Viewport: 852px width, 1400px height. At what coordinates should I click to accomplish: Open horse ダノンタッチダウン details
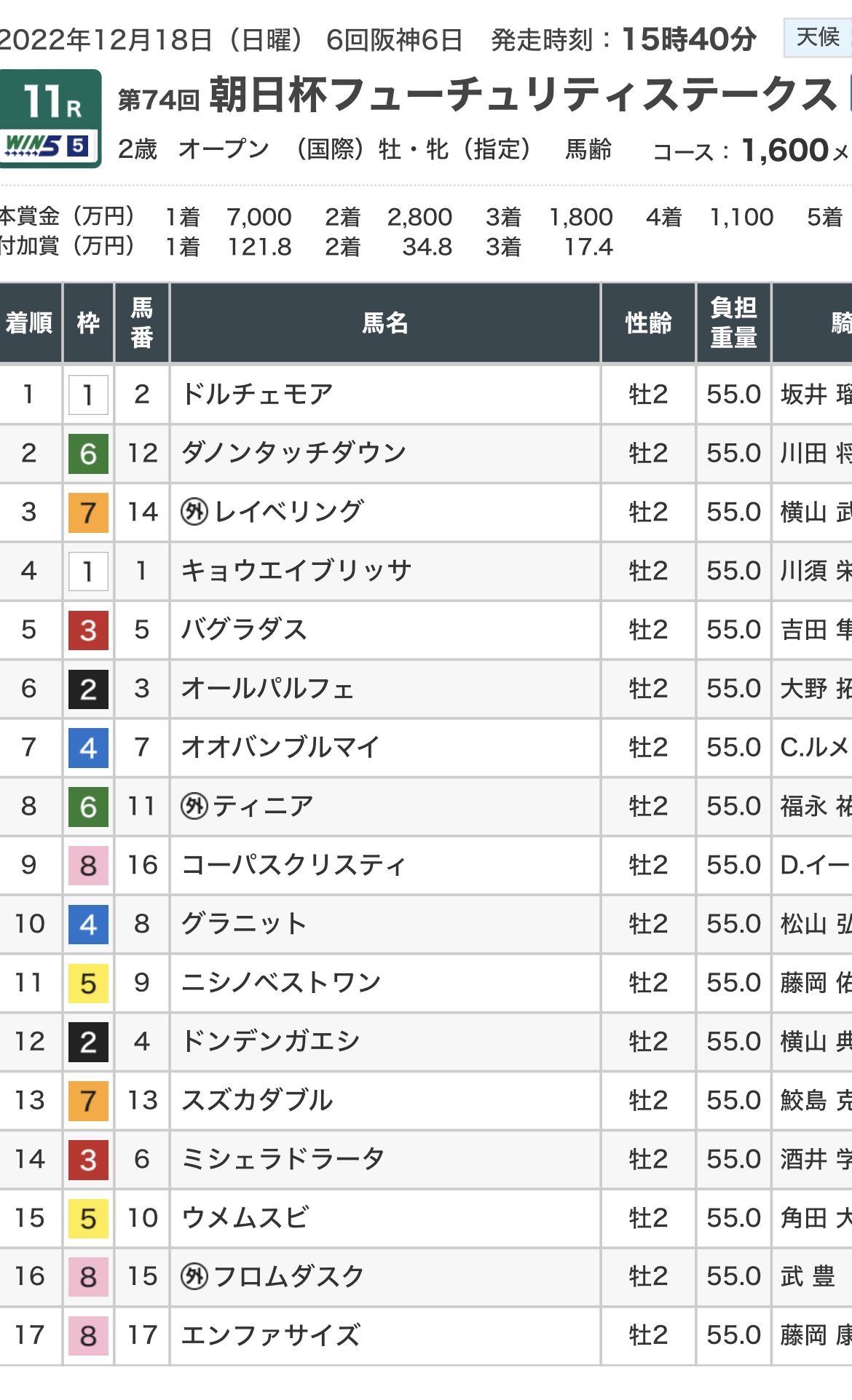tap(293, 453)
